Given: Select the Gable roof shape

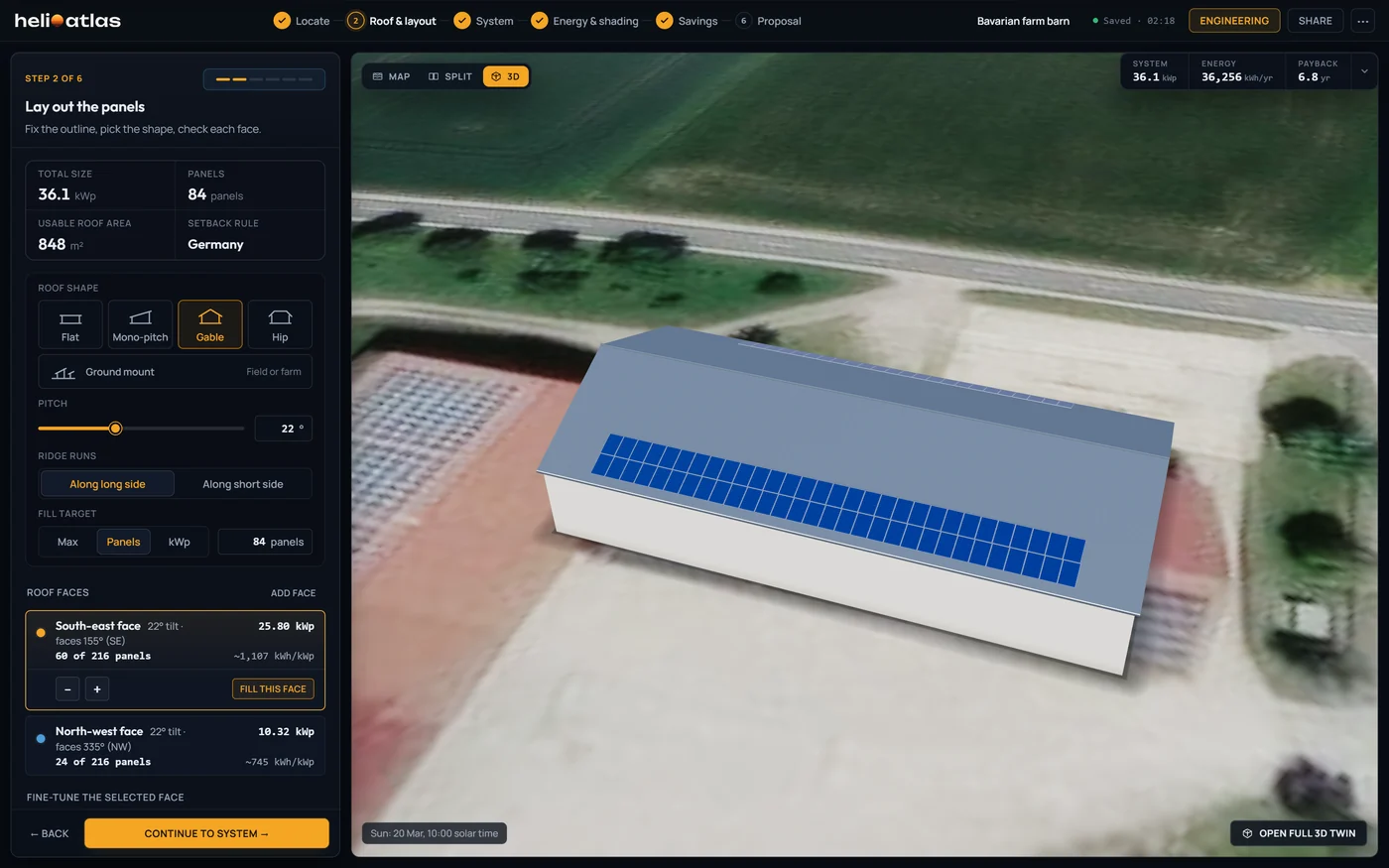Looking at the screenshot, I should pos(210,324).
